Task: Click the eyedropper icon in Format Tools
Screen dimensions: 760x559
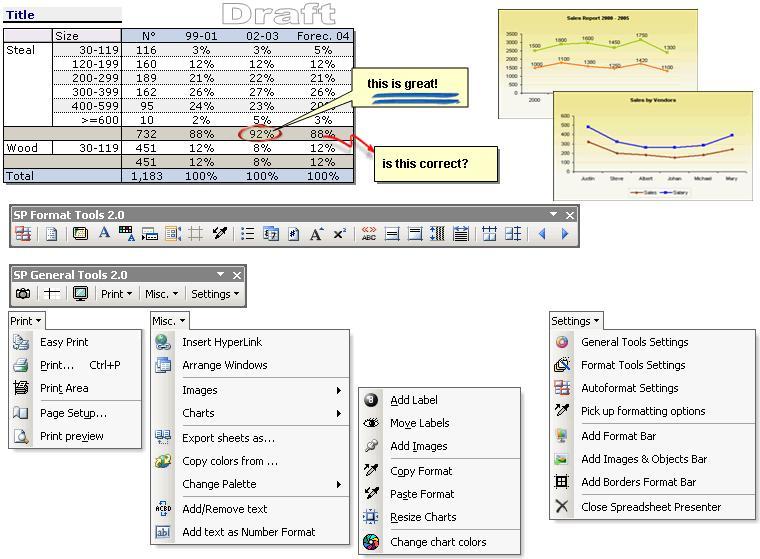Action: coord(219,234)
